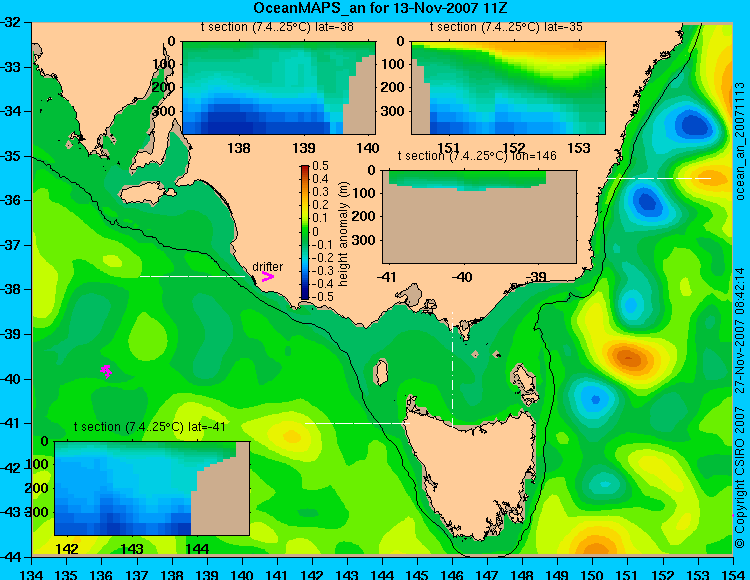Open the lat=-41 temperature section inset plot
This screenshot has width=750, height=580.
coord(152,488)
